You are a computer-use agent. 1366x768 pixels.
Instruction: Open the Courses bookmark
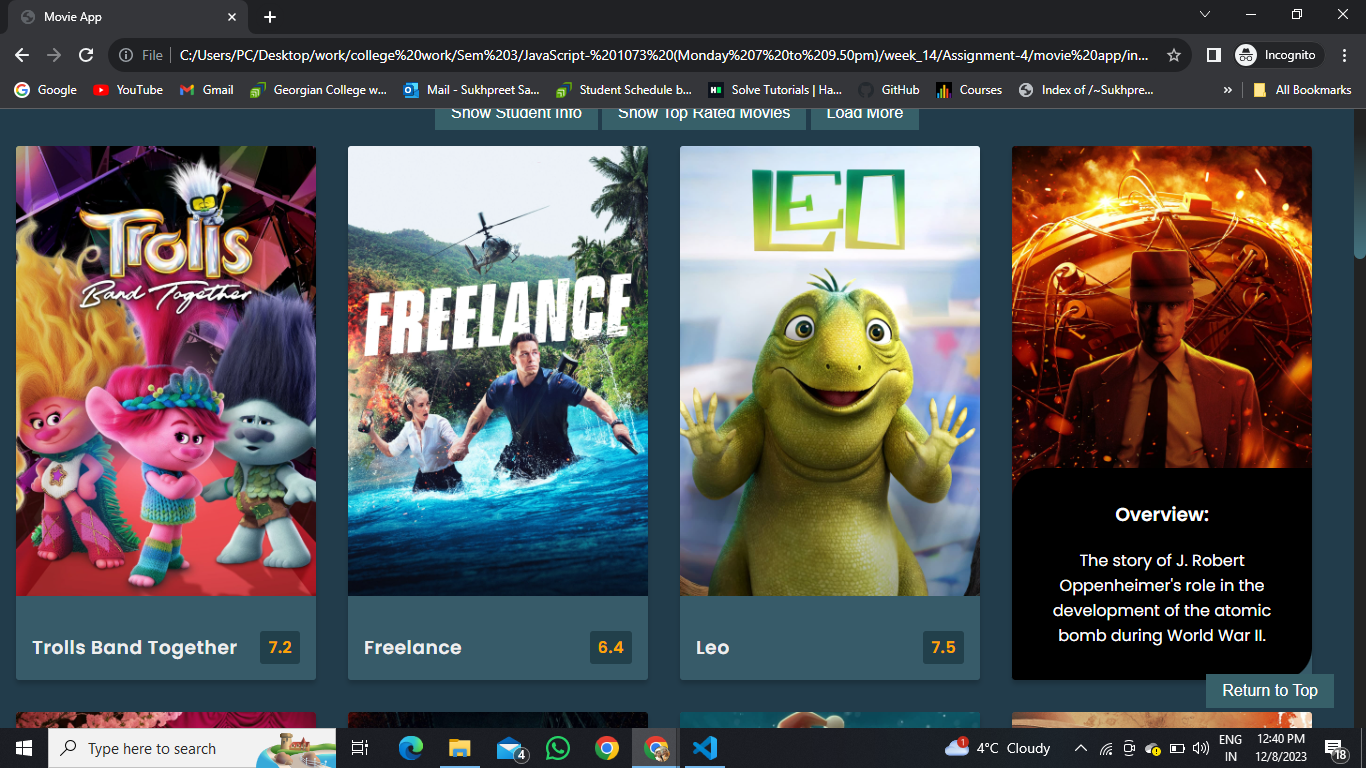pos(969,90)
